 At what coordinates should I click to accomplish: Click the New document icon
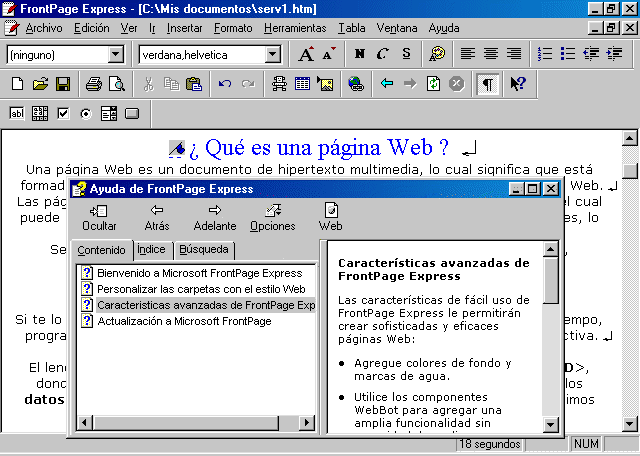[17, 84]
